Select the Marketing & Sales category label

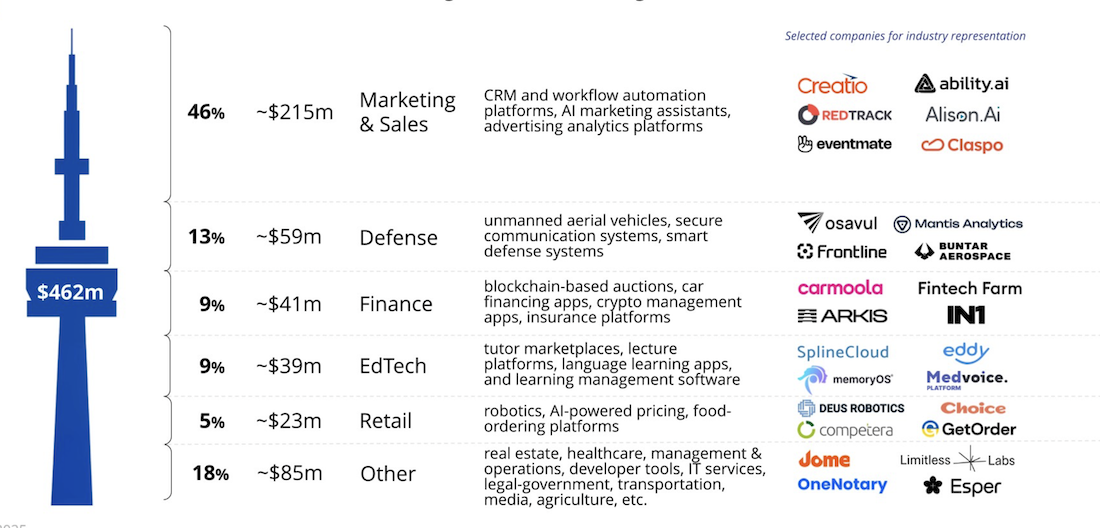click(x=407, y=112)
